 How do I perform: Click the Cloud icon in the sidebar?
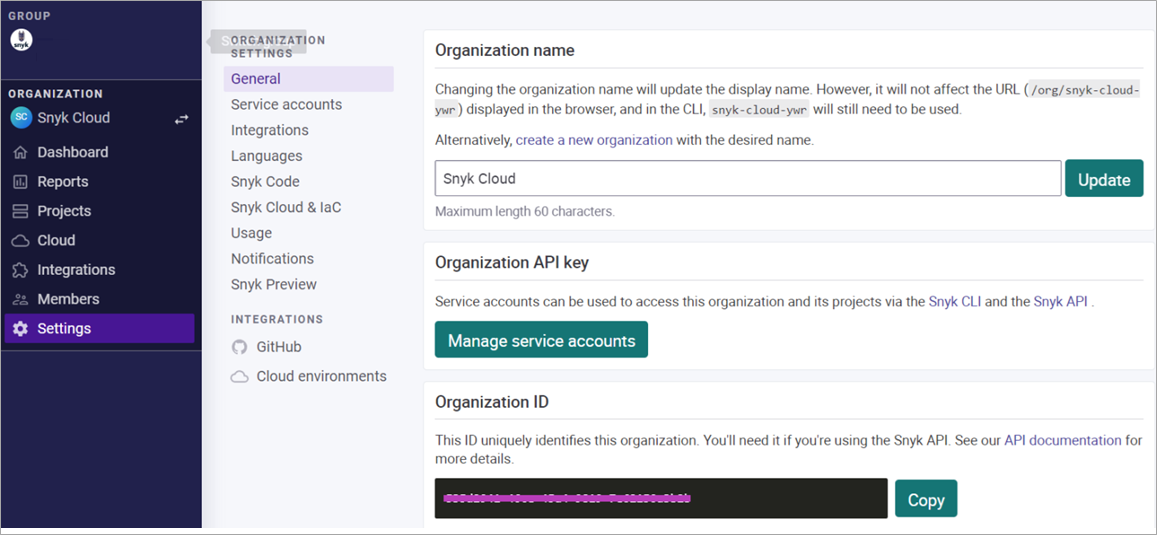click(x=20, y=241)
